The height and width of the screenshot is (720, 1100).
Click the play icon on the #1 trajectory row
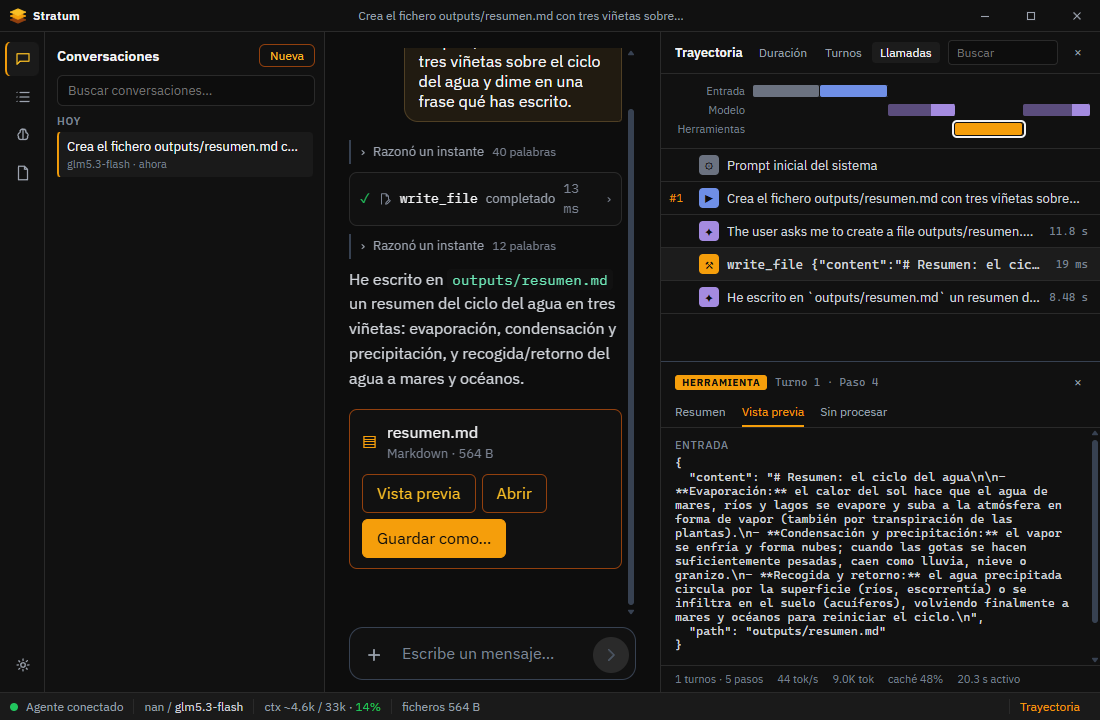point(709,199)
